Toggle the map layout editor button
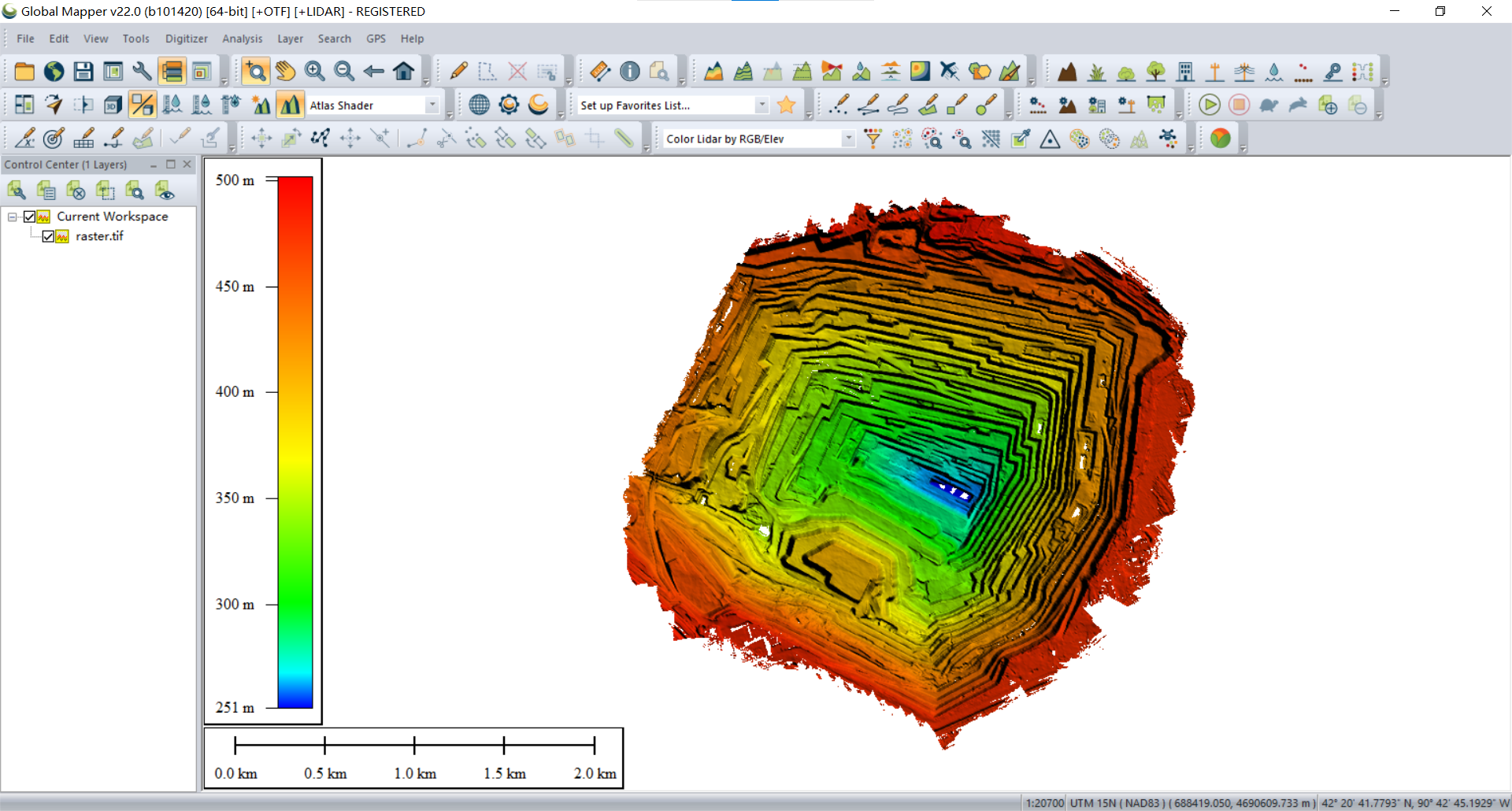This screenshot has height=811, width=1512. coord(113,72)
